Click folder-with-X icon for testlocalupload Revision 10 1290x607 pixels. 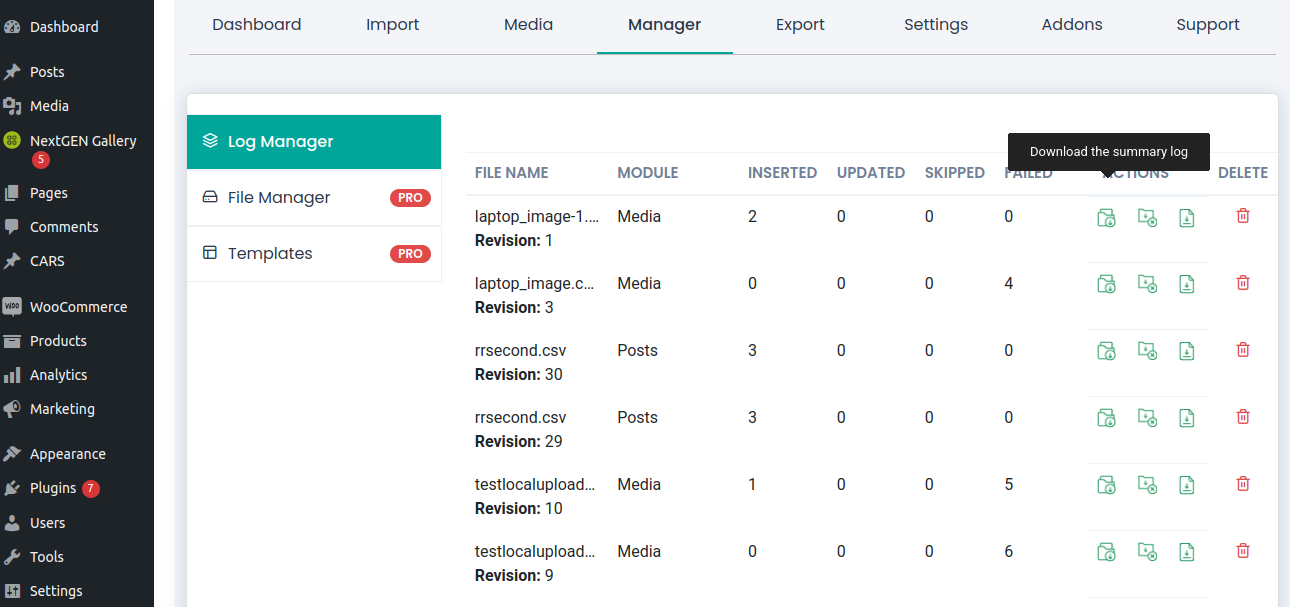pos(1147,485)
